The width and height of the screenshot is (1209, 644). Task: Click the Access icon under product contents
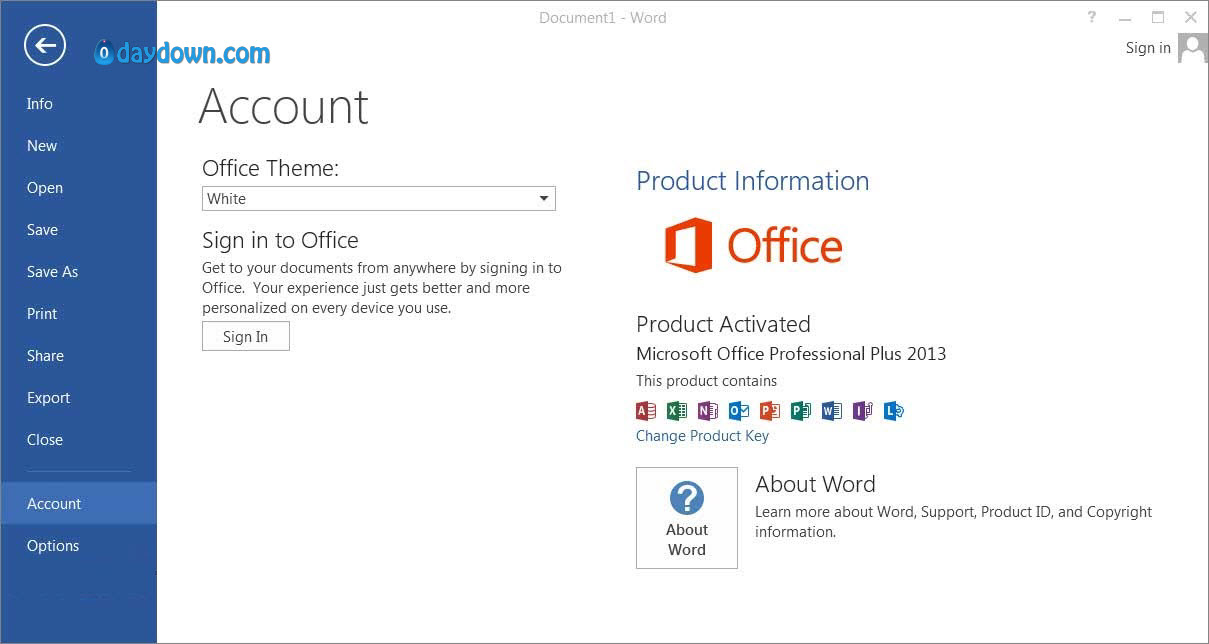tap(646, 410)
